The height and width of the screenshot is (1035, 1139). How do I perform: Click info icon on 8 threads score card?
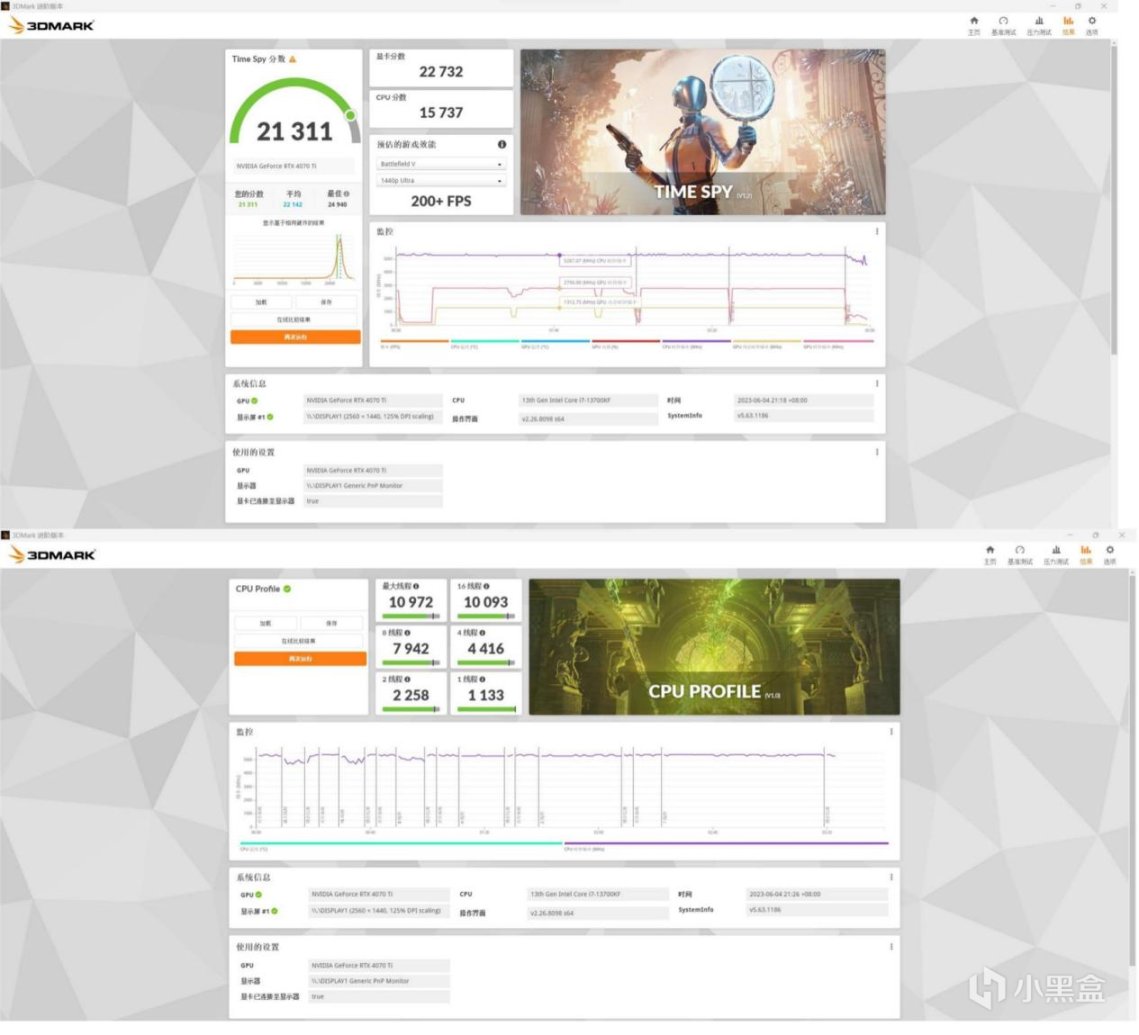408,633
